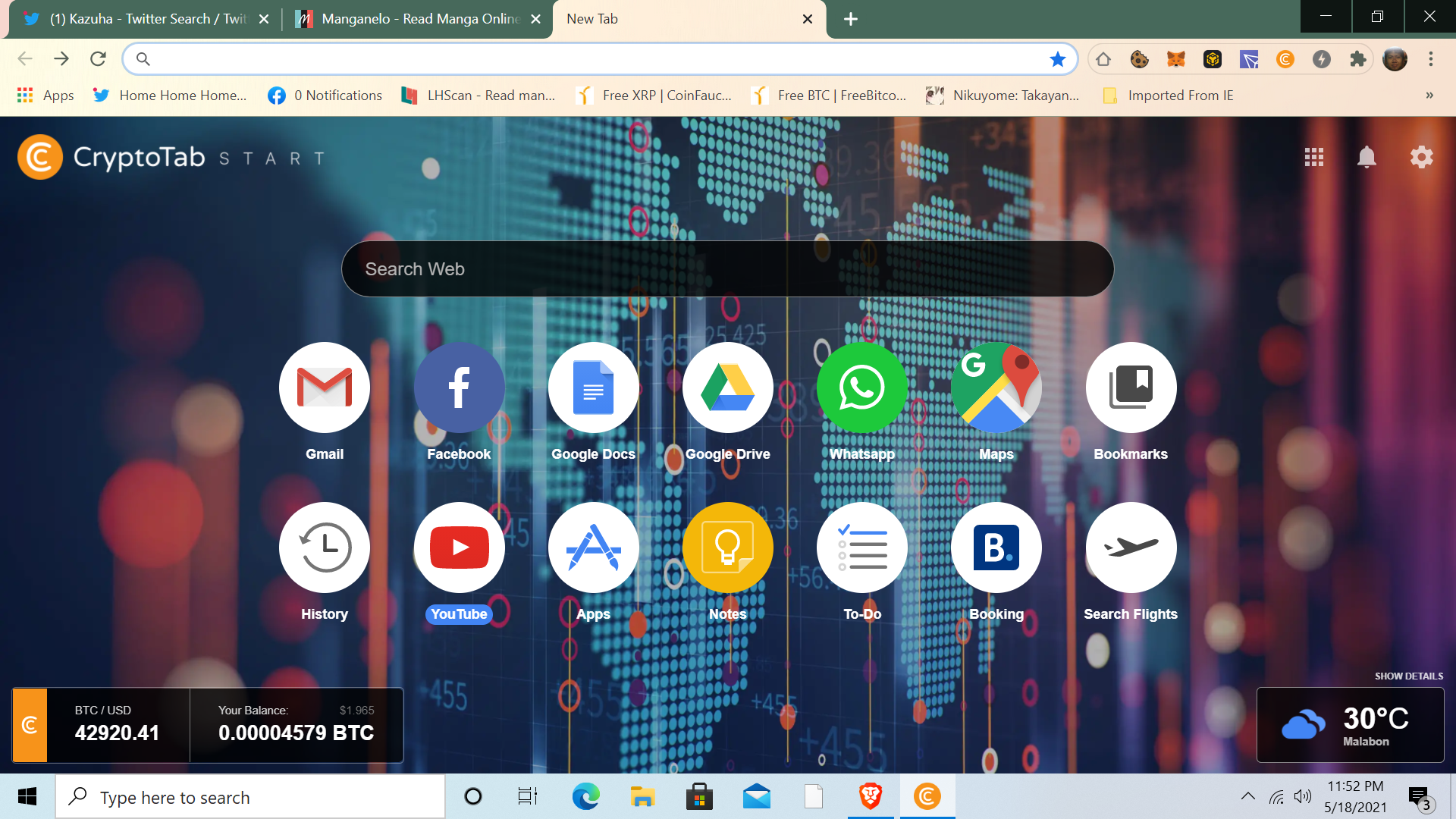Open Nikuyome Takayan bookmark

coord(1003,96)
